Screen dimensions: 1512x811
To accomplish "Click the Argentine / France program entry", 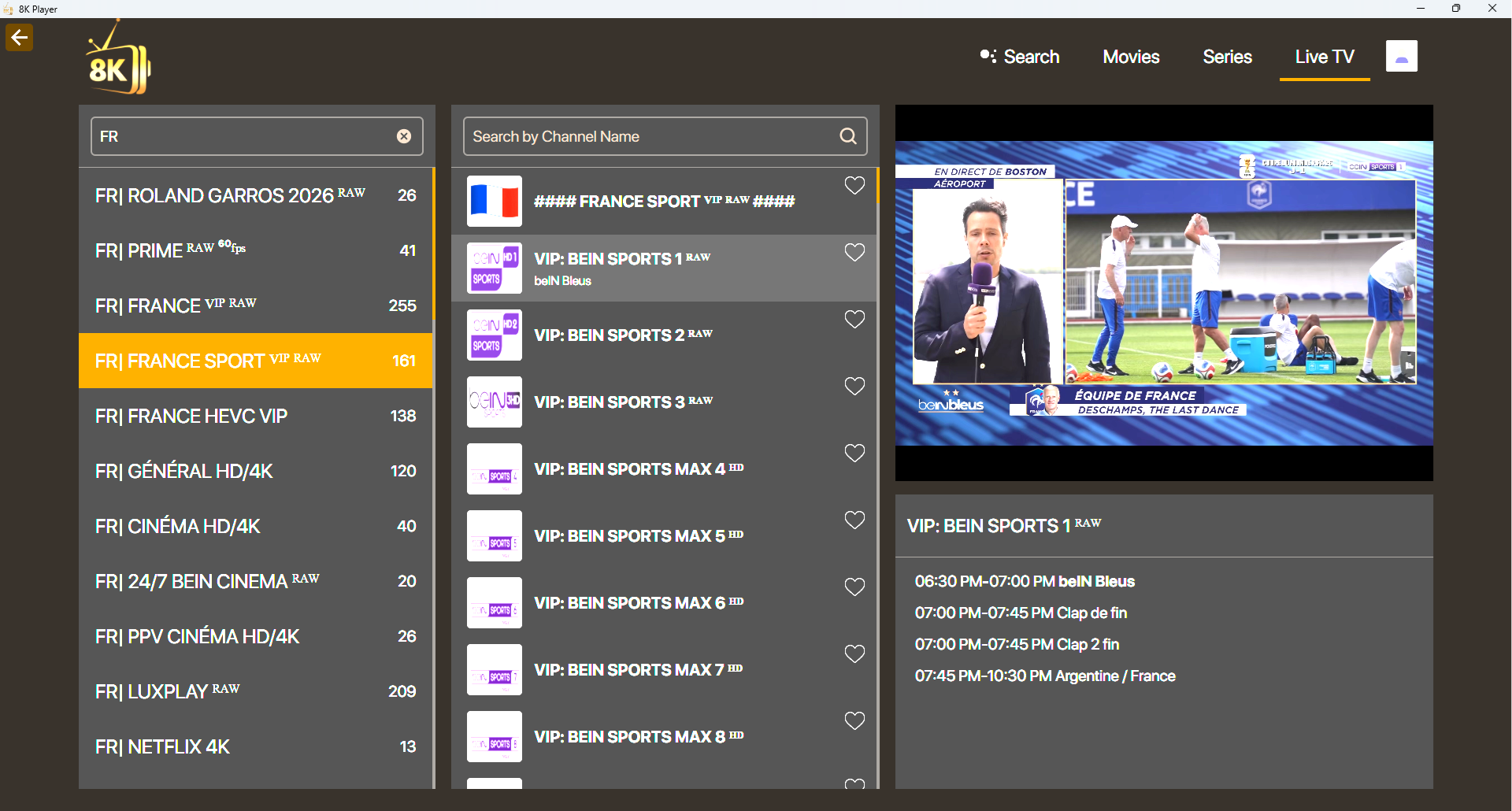I will pyautogui.click(x=1045, y=676).
